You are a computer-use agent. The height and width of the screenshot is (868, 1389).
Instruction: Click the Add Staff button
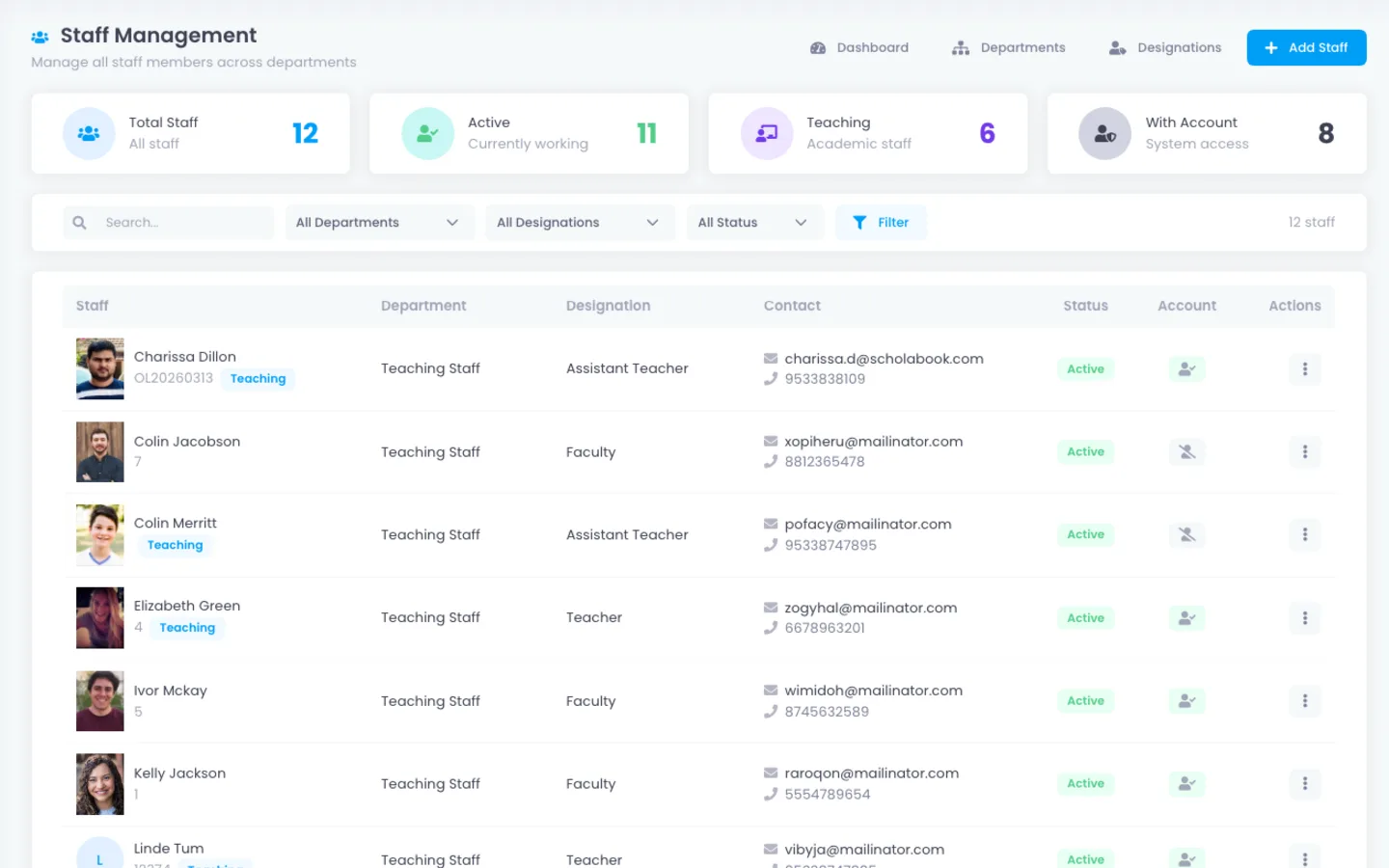[1306, 47]
